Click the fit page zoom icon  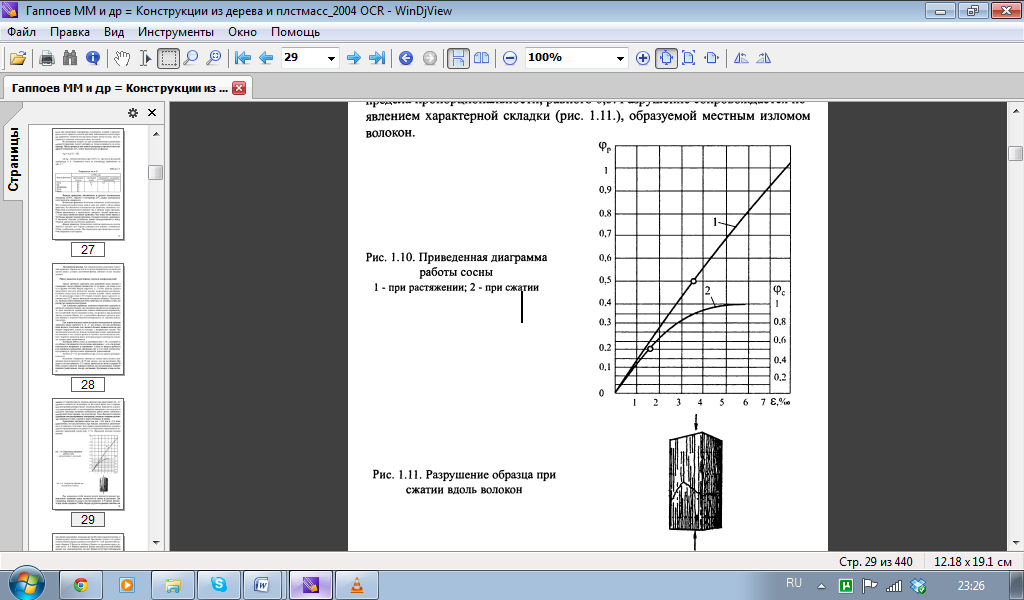pos(688,58)
